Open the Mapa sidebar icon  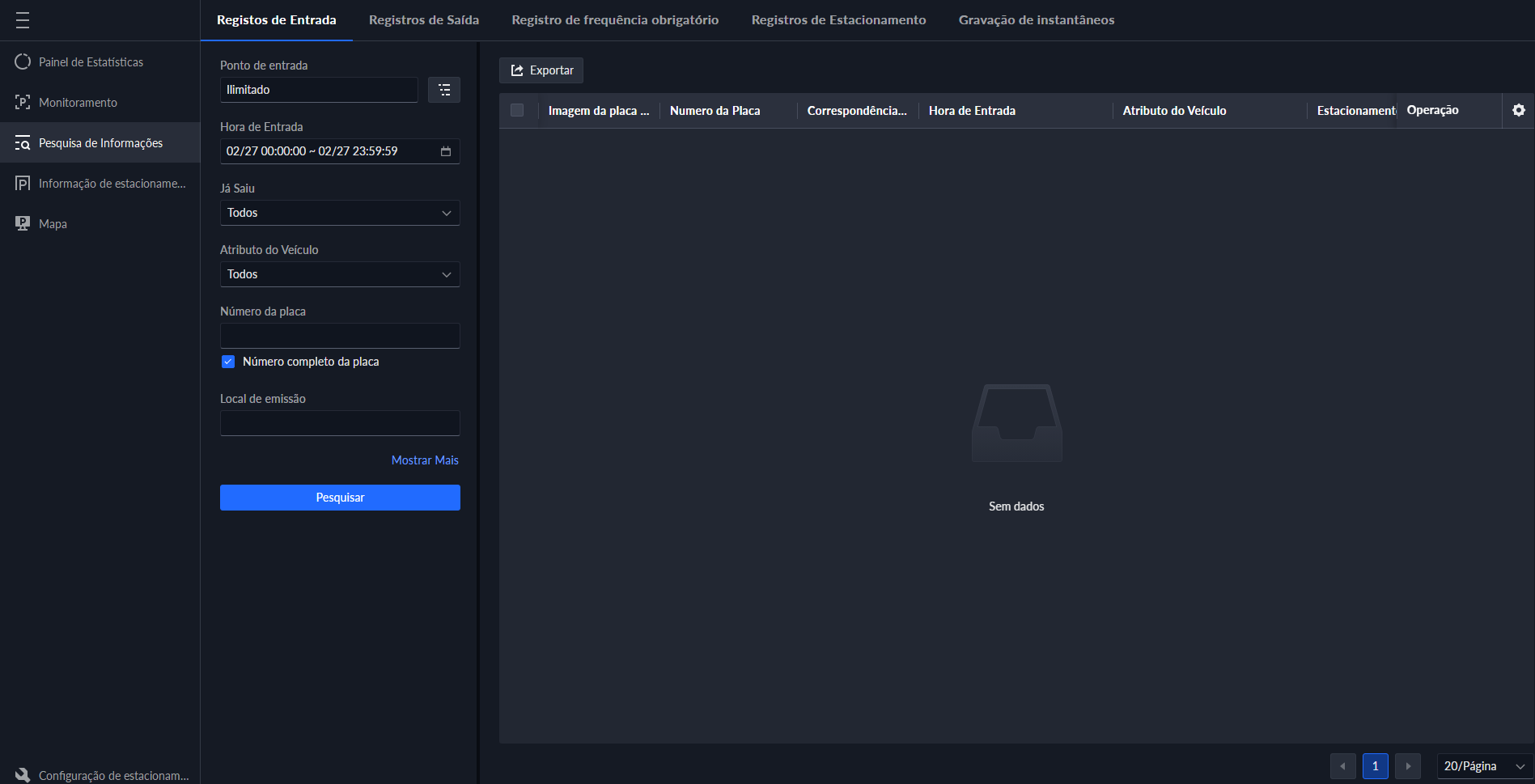23,224
